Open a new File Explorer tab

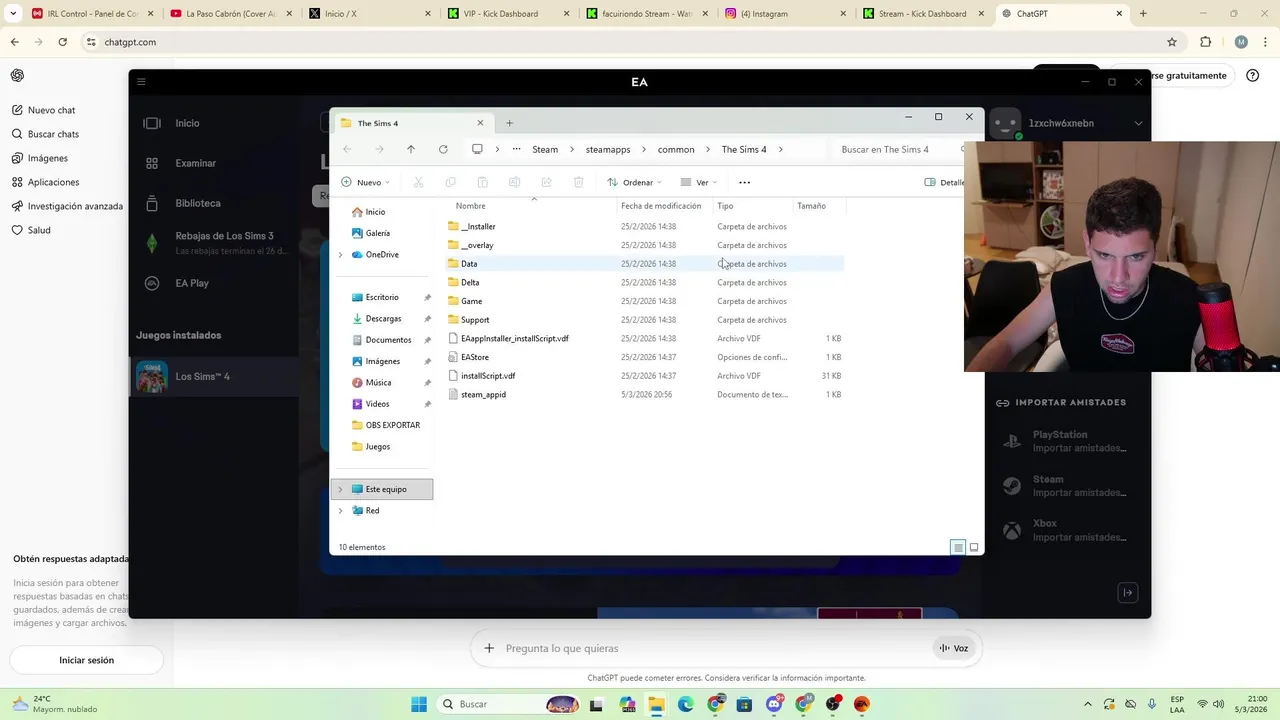pyautogui.click(x=509, y=123)
